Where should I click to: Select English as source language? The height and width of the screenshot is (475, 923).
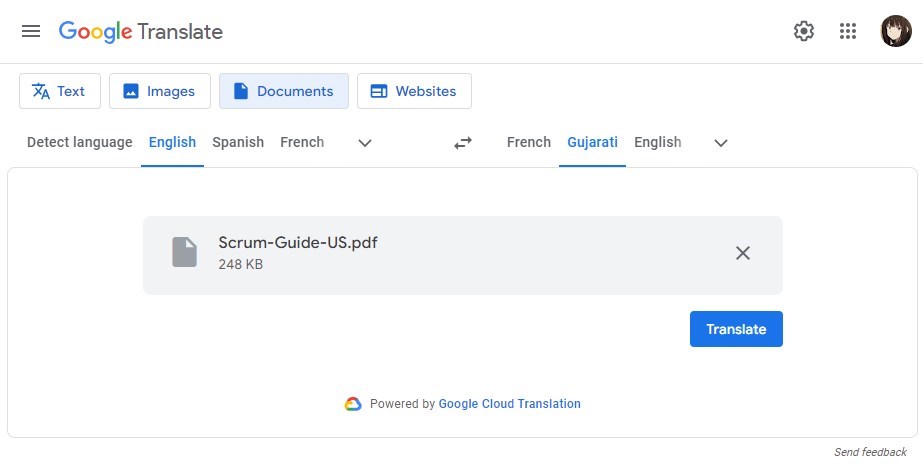pos(172,142)
